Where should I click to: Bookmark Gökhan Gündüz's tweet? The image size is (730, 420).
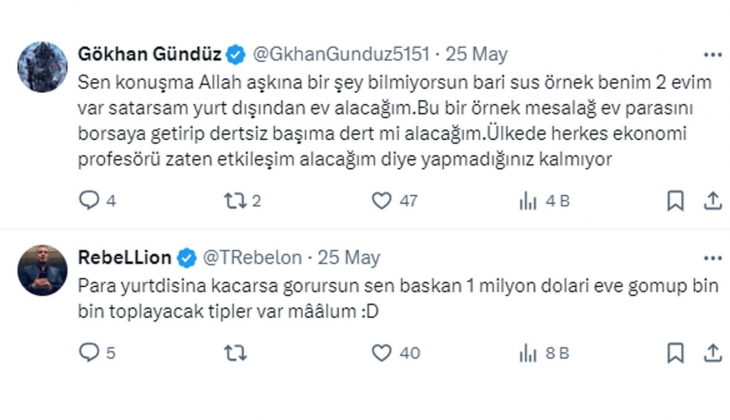point(675,201)
